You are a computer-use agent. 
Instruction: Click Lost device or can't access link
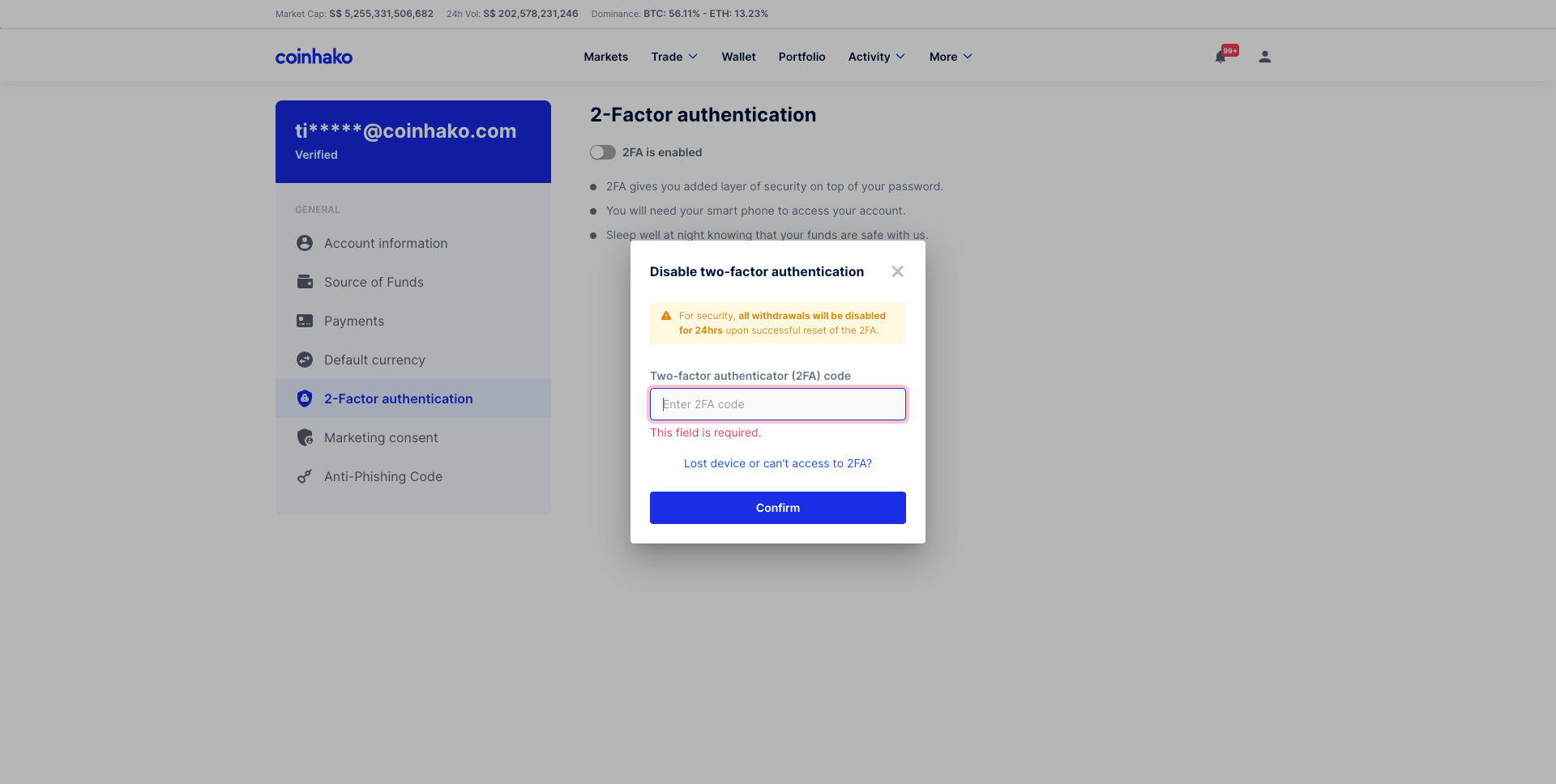[x=777, y=463]
